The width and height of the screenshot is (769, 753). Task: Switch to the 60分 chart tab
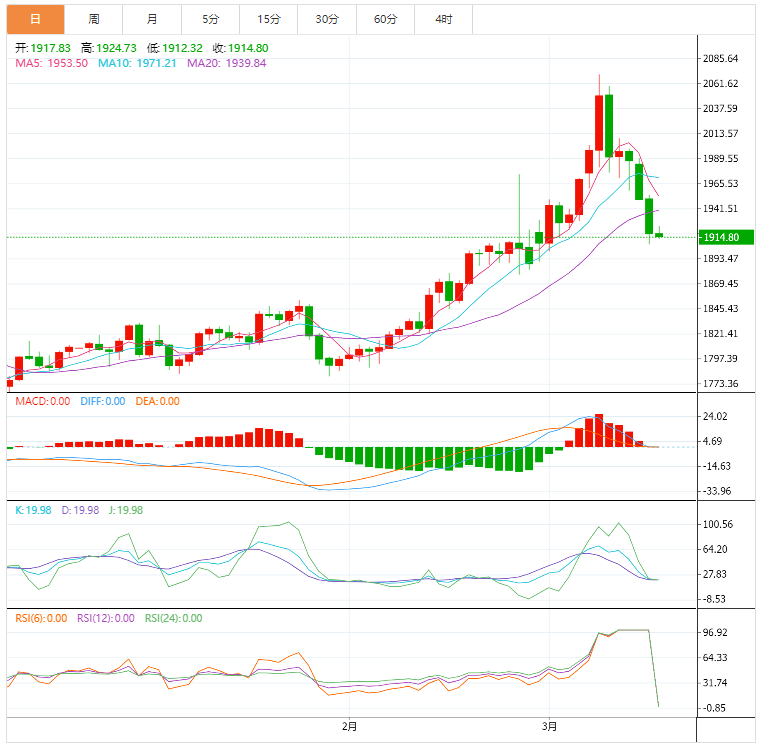[x=385, y=19]
